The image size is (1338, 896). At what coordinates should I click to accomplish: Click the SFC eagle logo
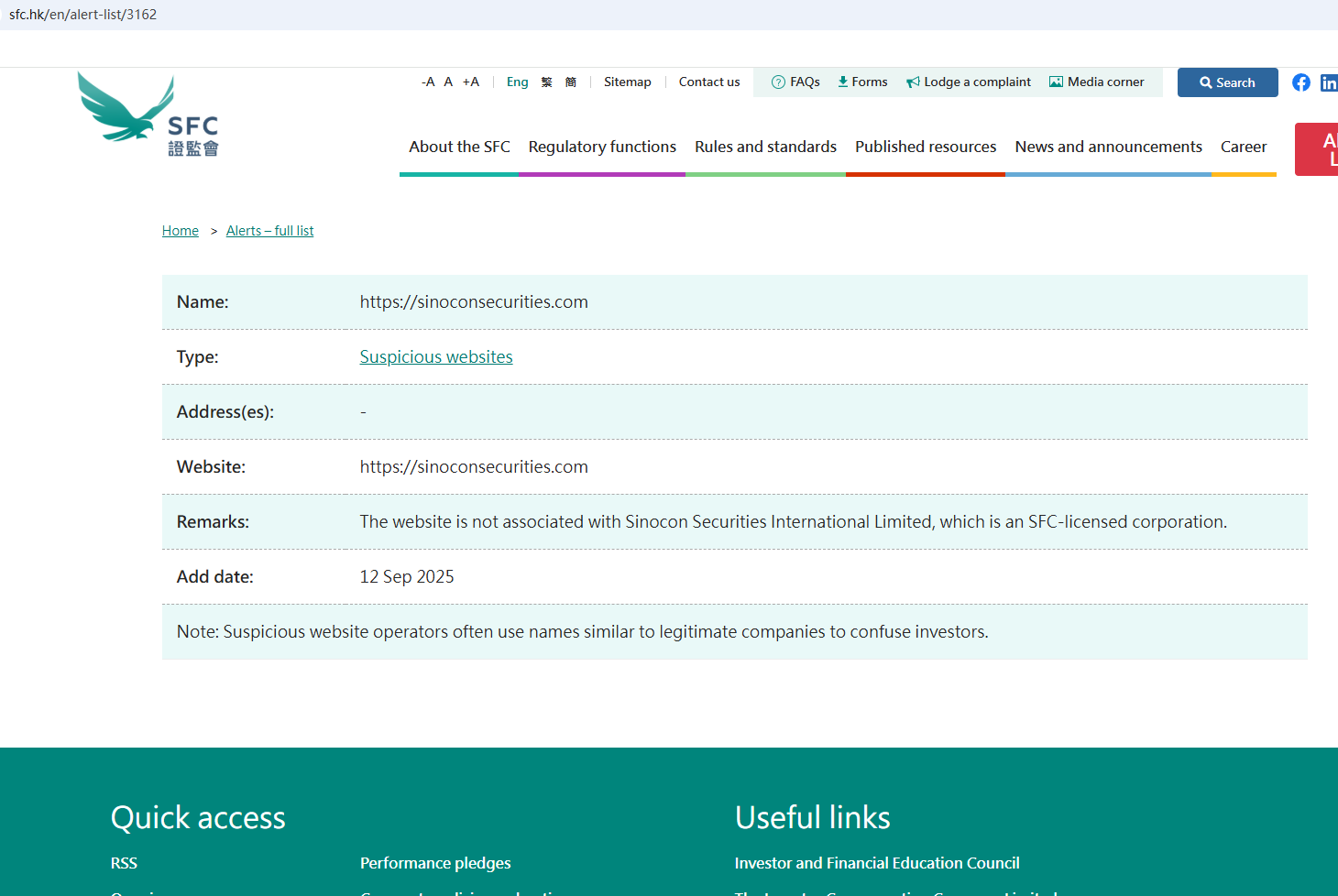click(148, 115)
